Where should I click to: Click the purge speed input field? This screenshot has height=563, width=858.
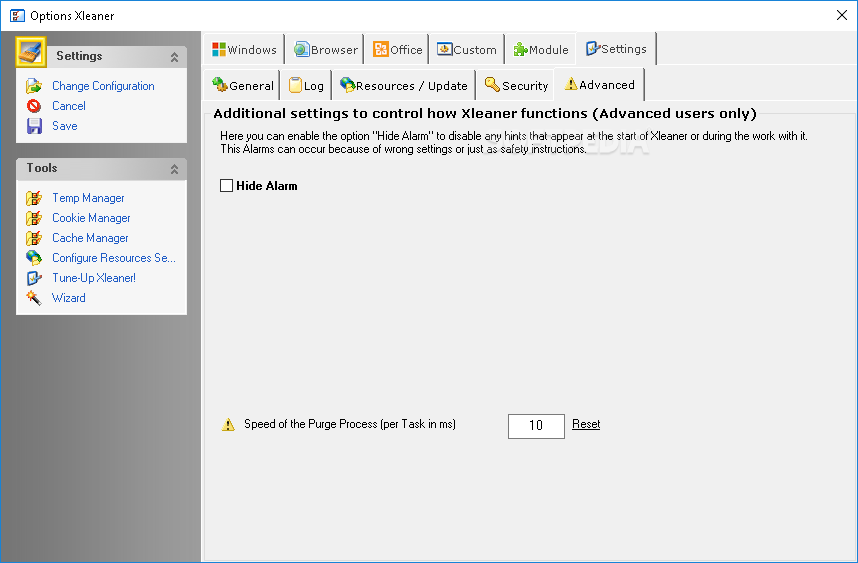tap(536, 426)
